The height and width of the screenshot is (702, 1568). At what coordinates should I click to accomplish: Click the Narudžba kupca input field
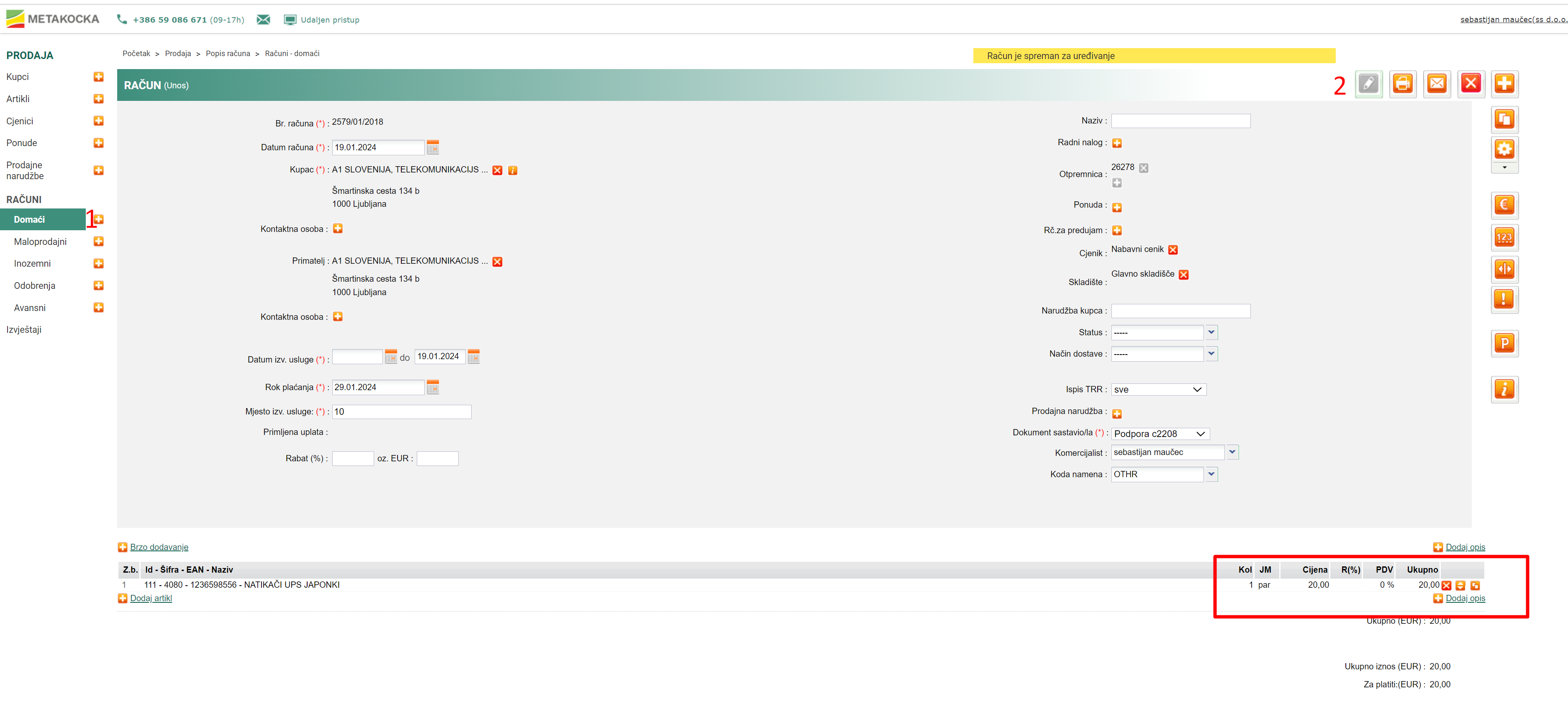(1180, 311)
